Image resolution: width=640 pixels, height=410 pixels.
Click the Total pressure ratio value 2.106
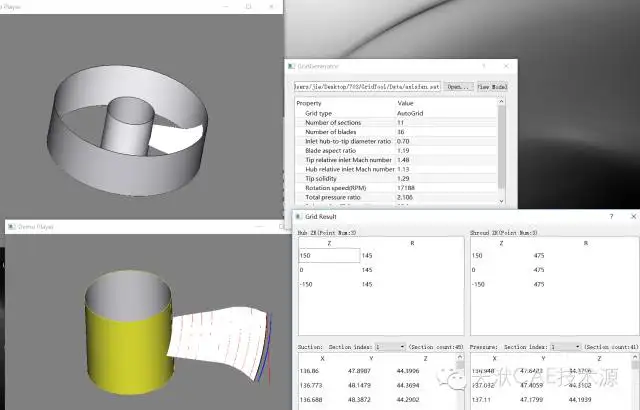[x=405, y=197]
